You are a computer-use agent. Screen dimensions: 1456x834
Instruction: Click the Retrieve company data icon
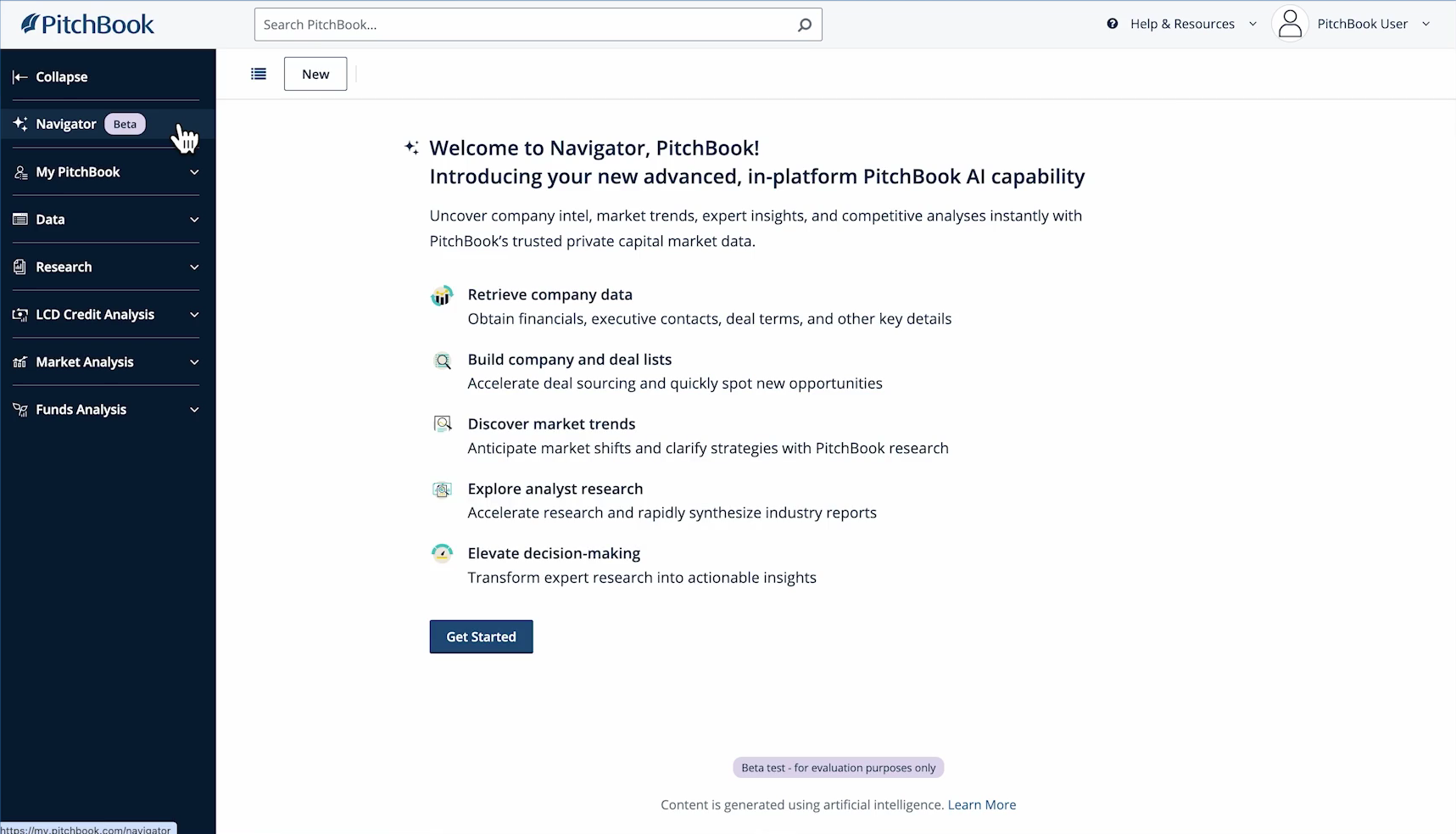tap(442, 295)
